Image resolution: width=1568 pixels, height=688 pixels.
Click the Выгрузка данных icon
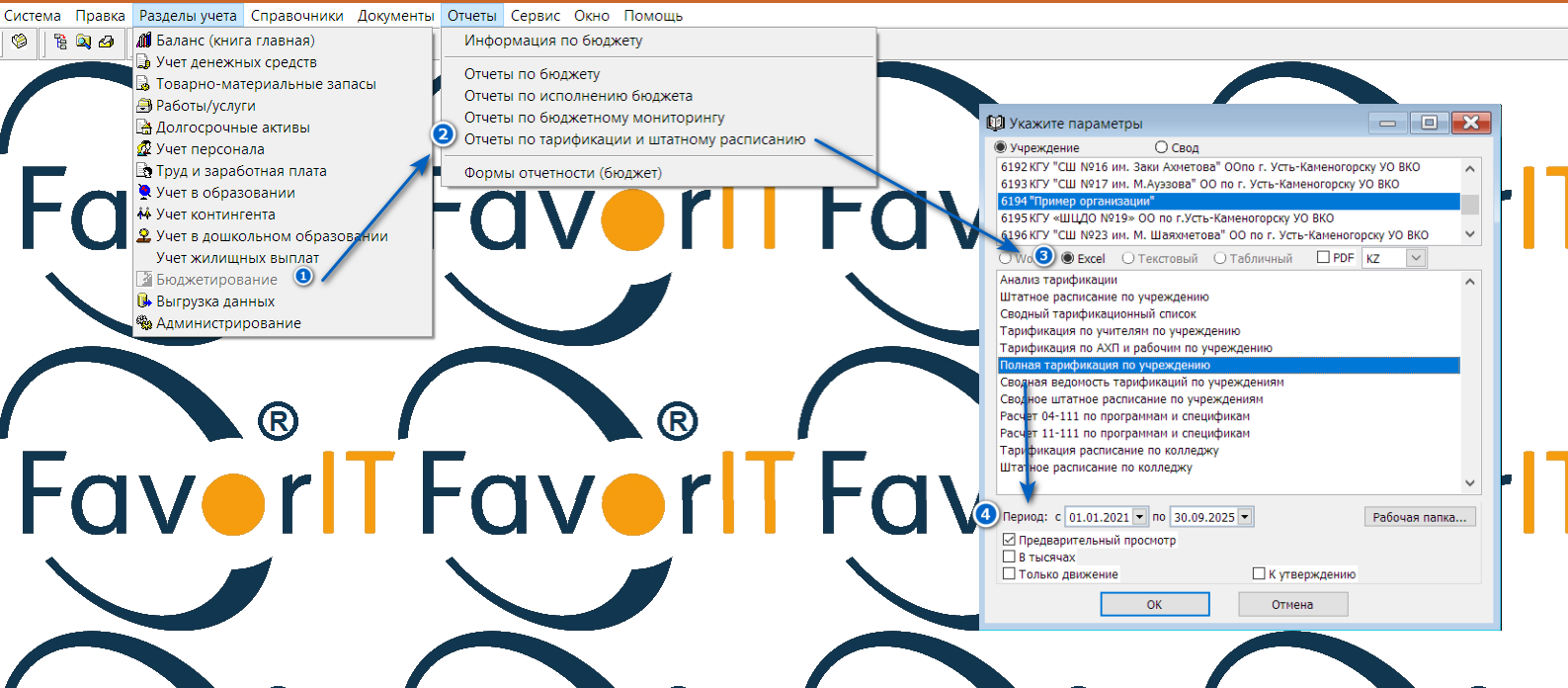144,301
